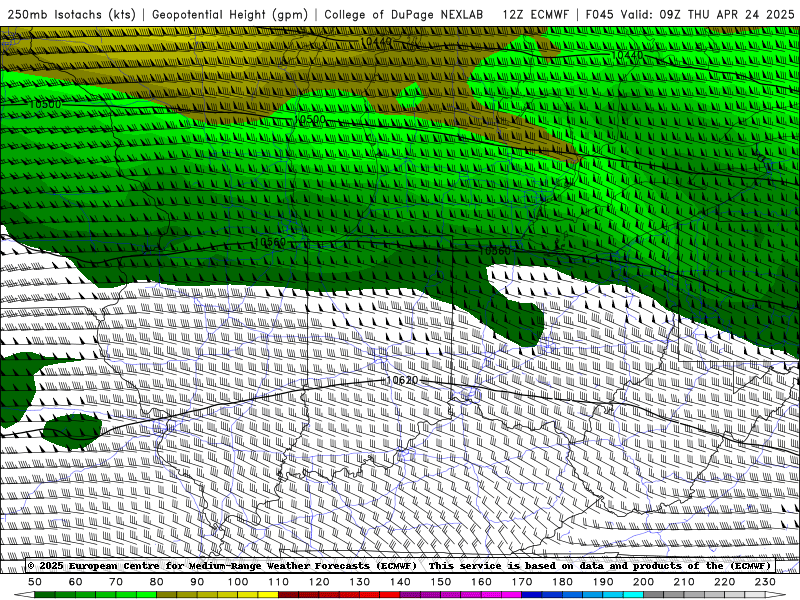This screenshot has width=800, height=600.
Task: Pick the yellow swatch between 100 and 110
Action: (268, 595)
